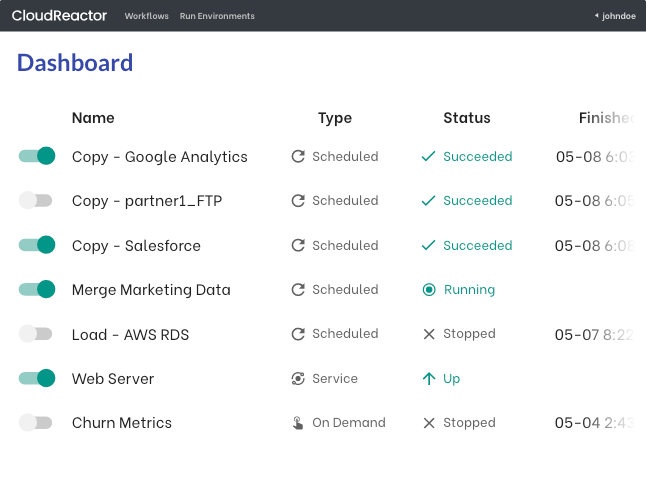The image size is (646, 483).
Task: Sort by the Name column header
Action: click(x=93, y=118)
